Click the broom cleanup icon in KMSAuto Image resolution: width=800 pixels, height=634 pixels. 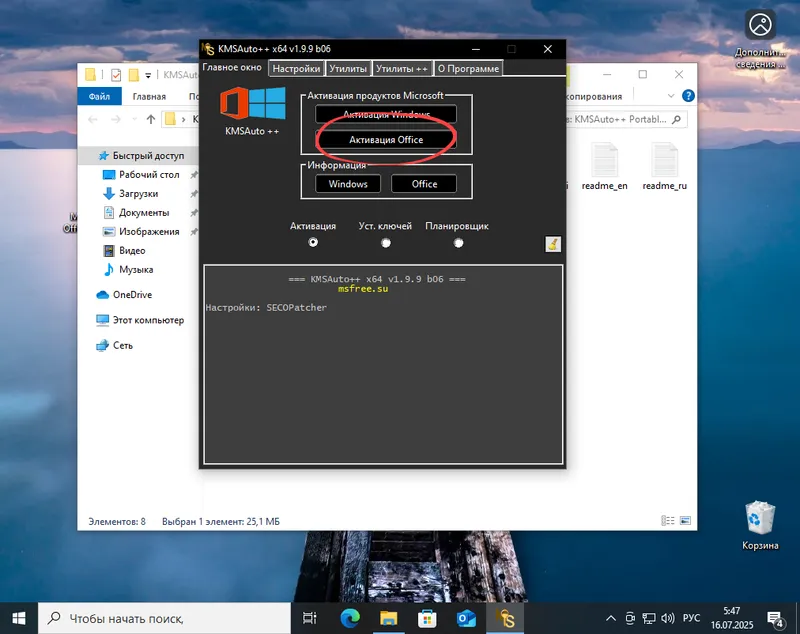click(553, 243)
